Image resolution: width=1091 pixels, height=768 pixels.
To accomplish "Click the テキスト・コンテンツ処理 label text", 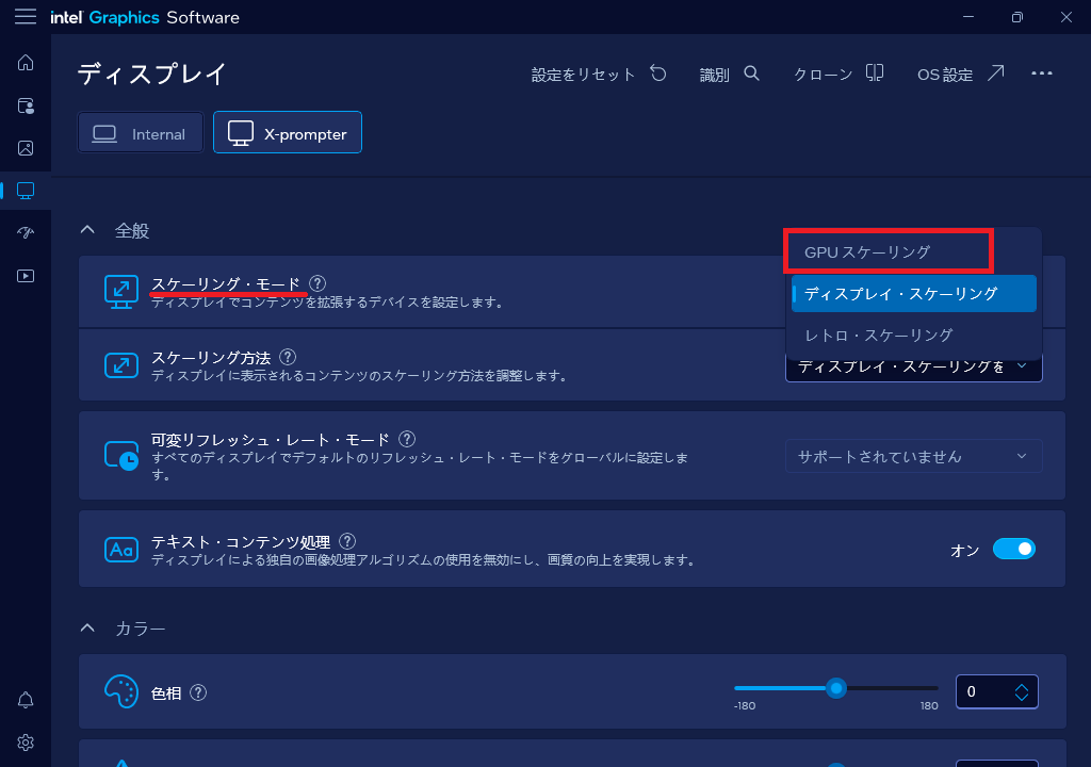I will [241, 542].
